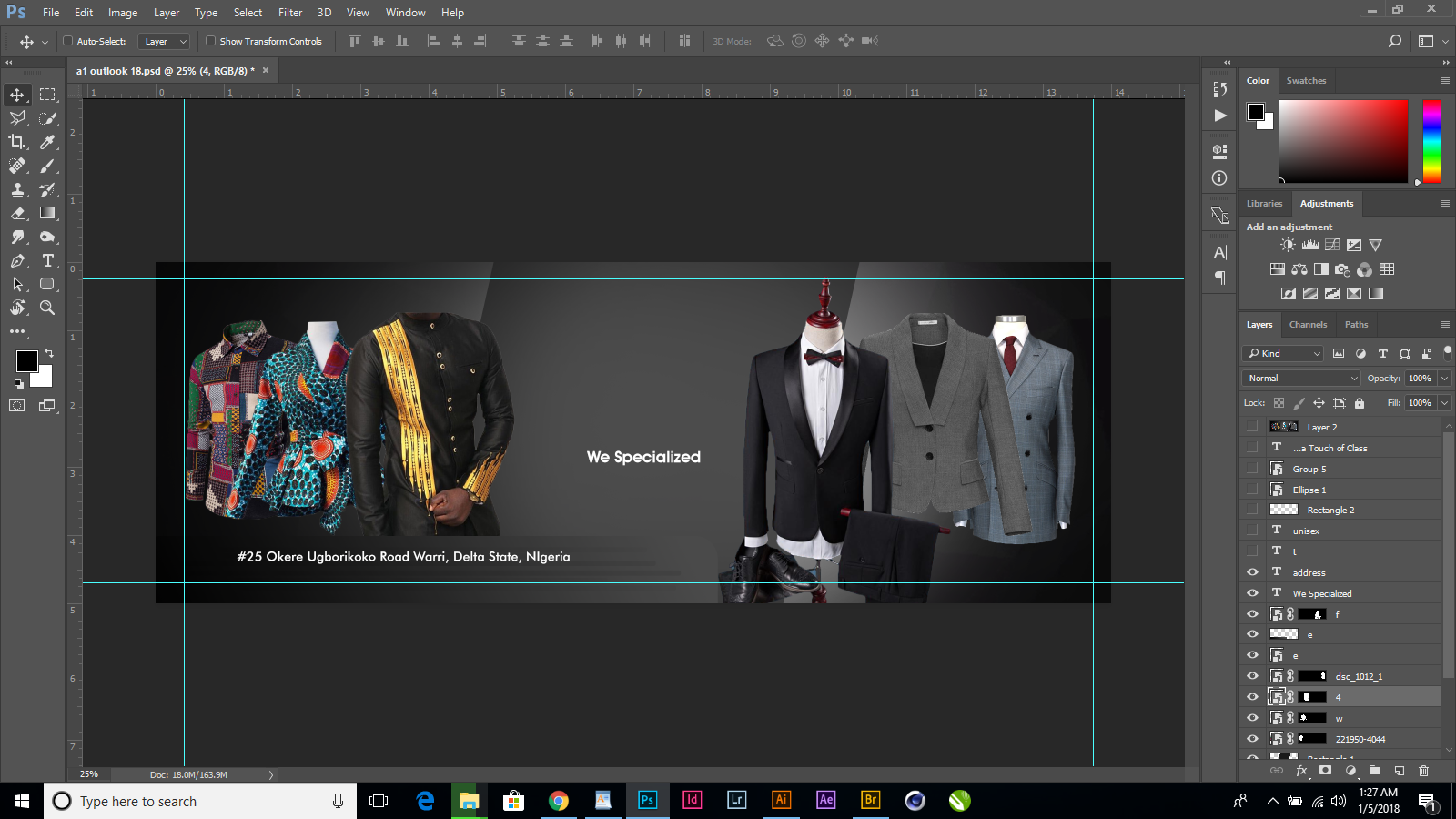Screen dimensions: 1456x819
Task: Switch to the Channels tab
Action: point(1308,324)
